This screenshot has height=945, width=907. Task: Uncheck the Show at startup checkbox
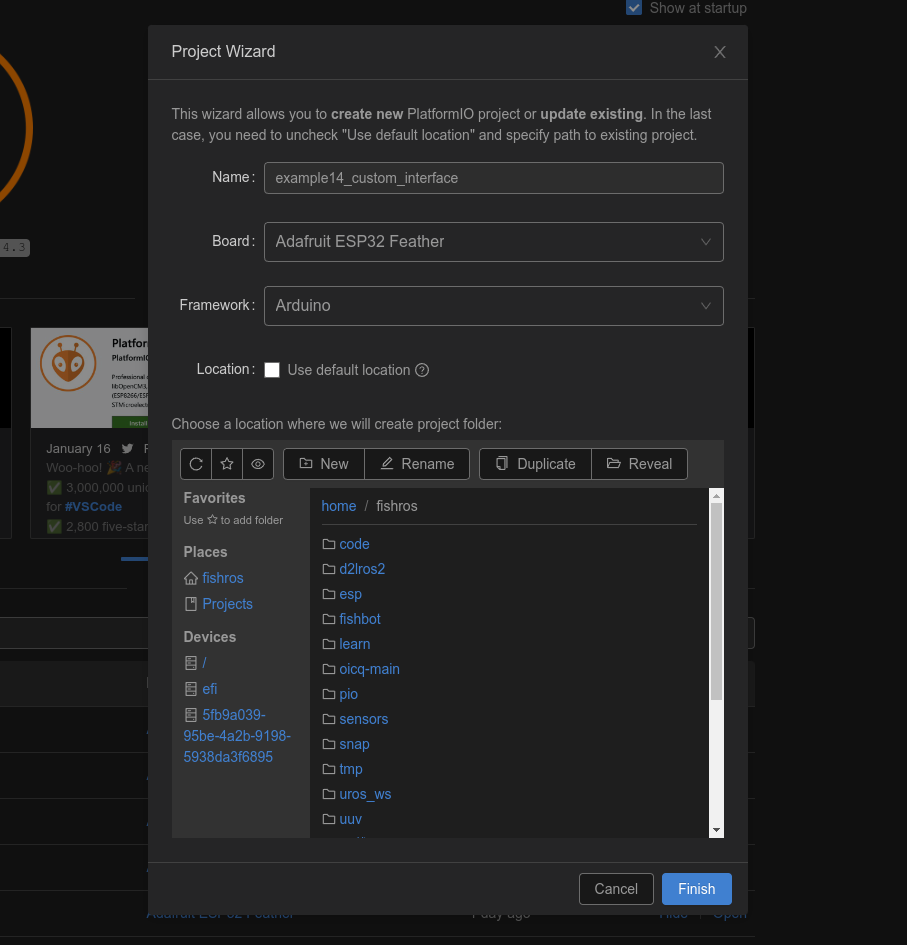pos(634,8)
